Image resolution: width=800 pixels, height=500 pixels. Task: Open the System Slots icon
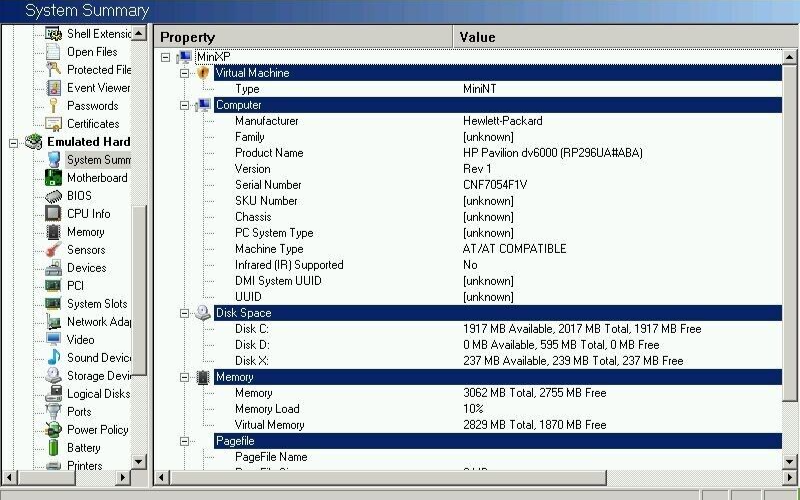[53, 304]
